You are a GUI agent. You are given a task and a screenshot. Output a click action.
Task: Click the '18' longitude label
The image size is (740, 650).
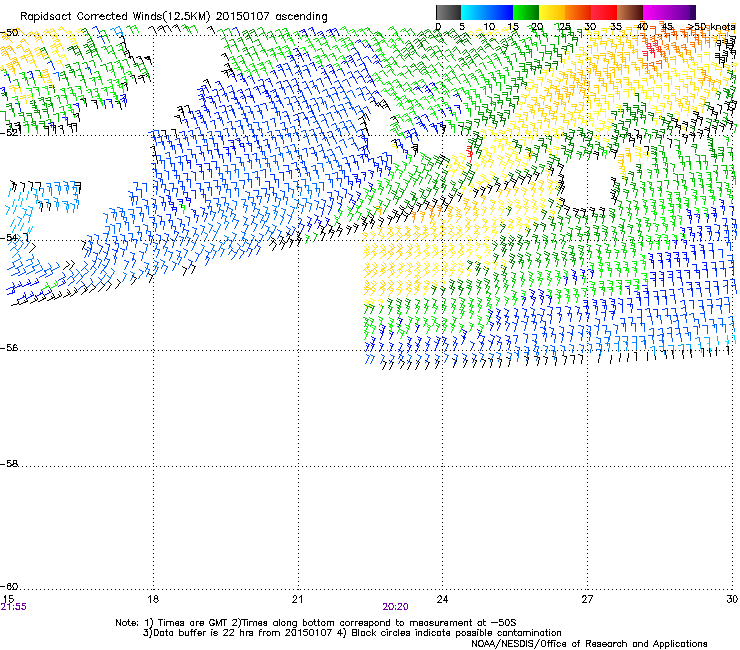(x=153, y=599)
